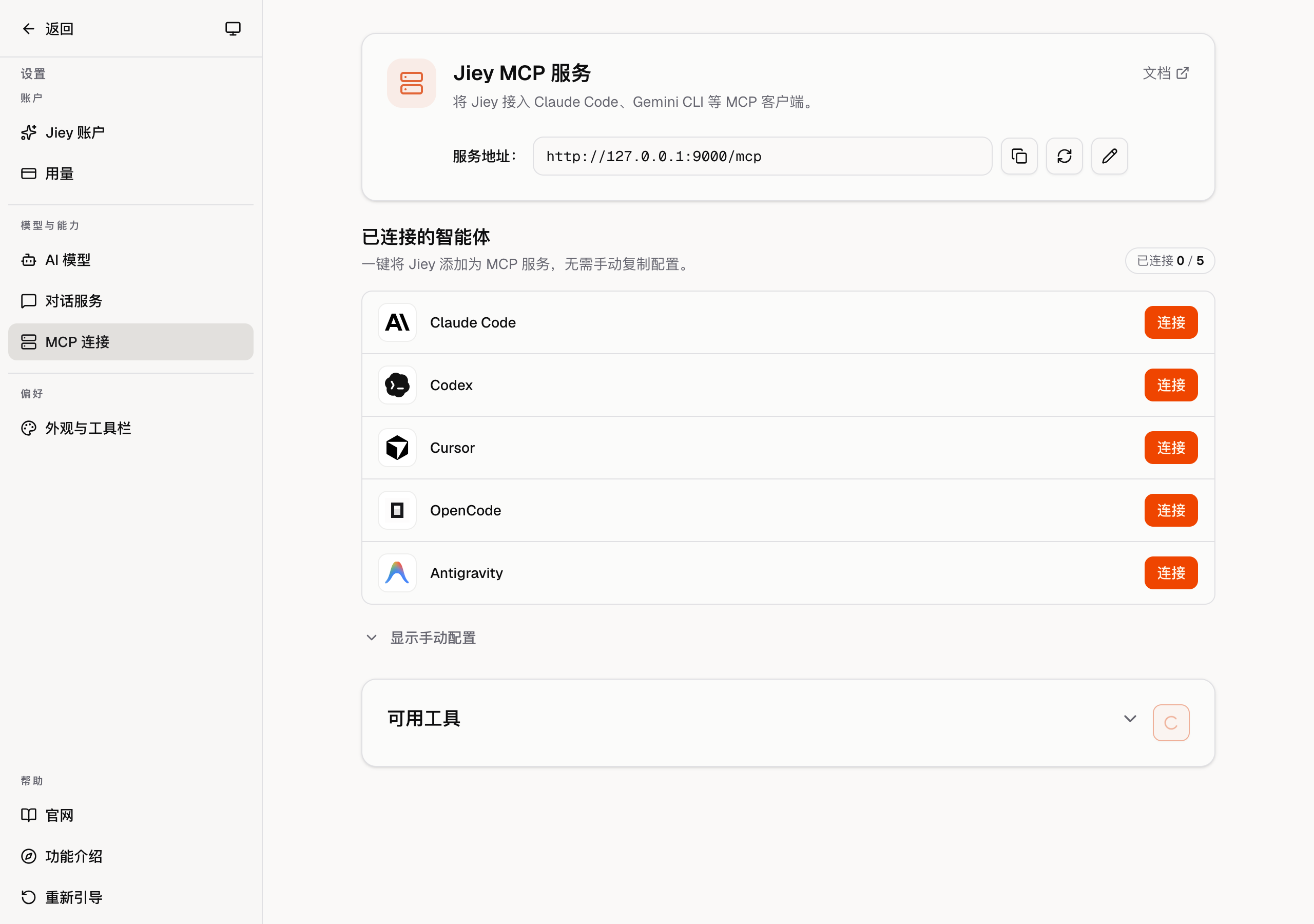Click the Antigravity label text
This screenshot has height=924, width=1314.
click(467, 573)
